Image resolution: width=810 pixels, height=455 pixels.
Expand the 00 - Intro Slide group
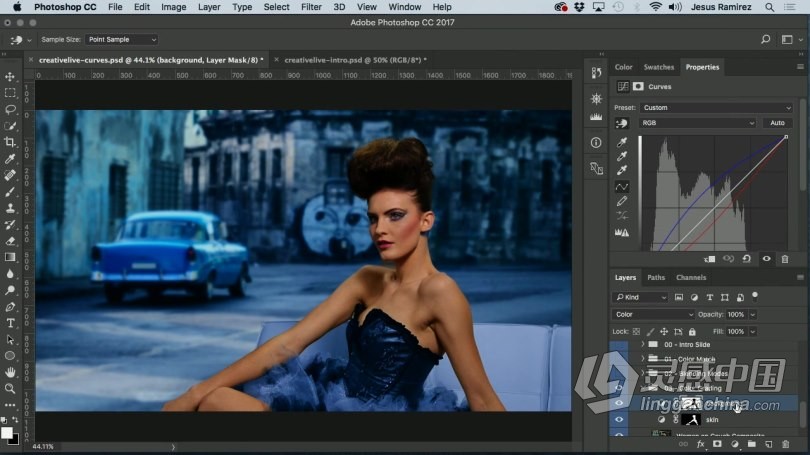643,344
